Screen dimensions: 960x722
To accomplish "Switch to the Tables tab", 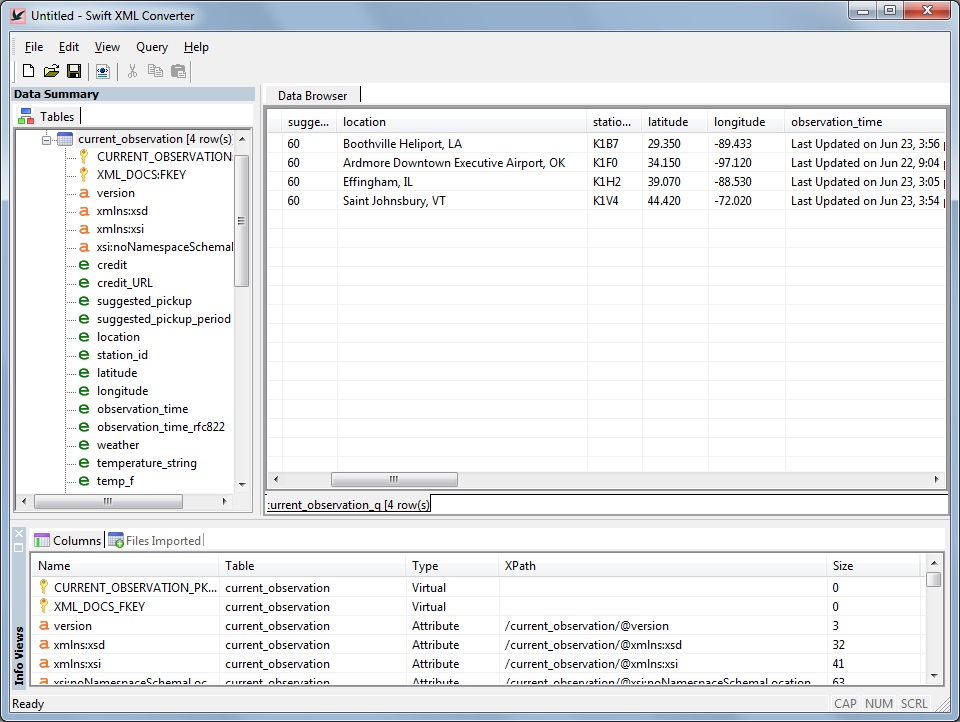I will coord(47,116).
